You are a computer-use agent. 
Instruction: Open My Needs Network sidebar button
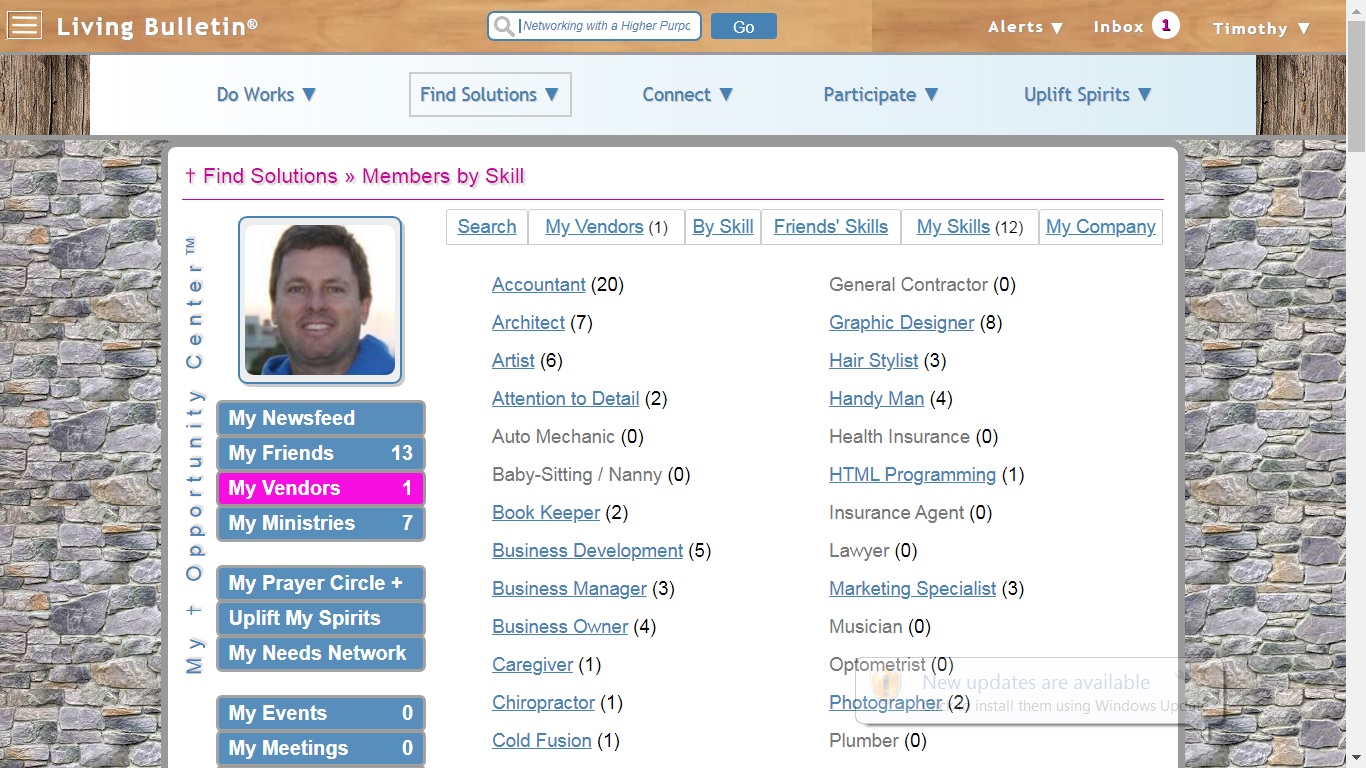pyautogui.click(x=321, y=653)
